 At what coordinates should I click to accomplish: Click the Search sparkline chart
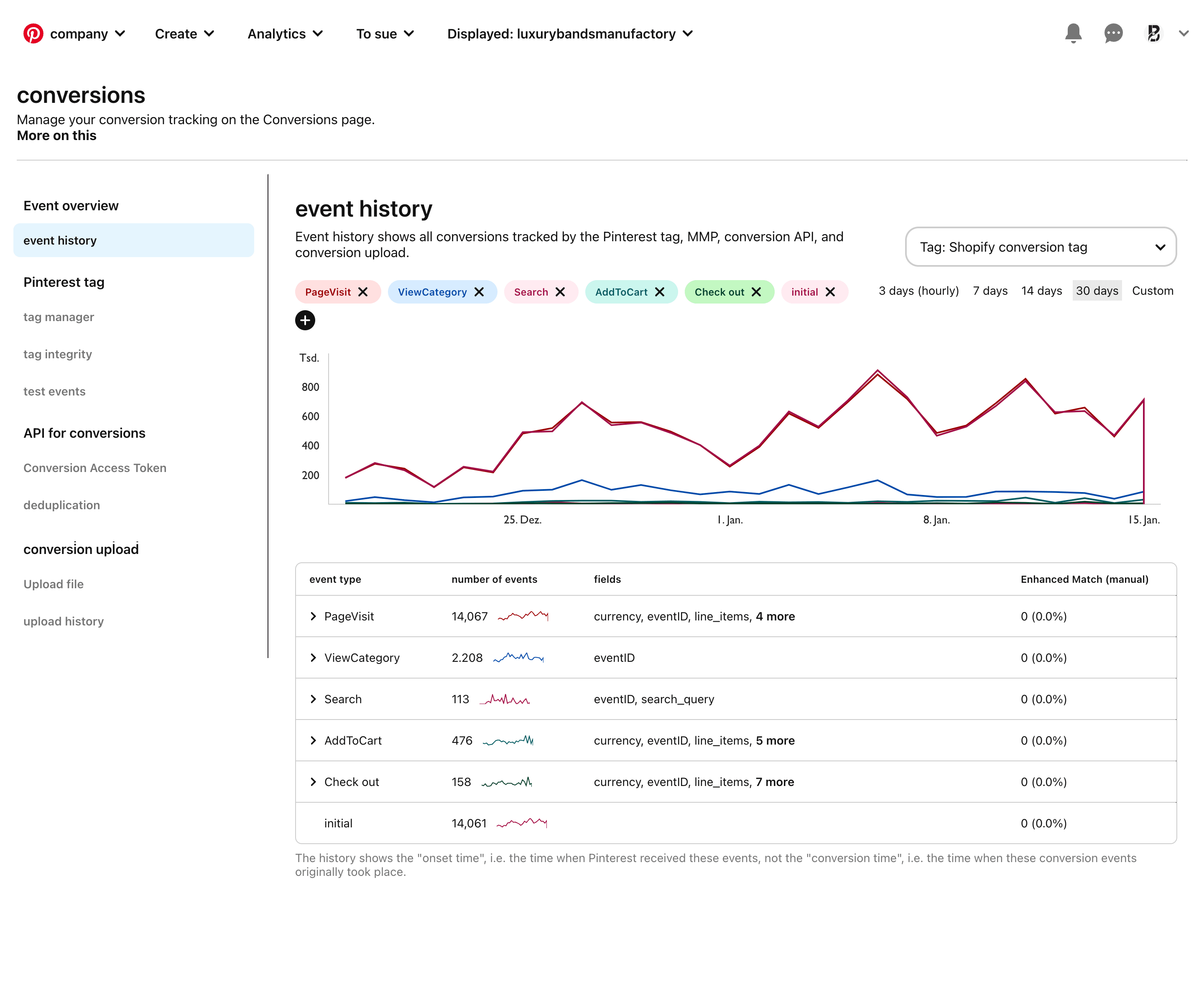505,699
